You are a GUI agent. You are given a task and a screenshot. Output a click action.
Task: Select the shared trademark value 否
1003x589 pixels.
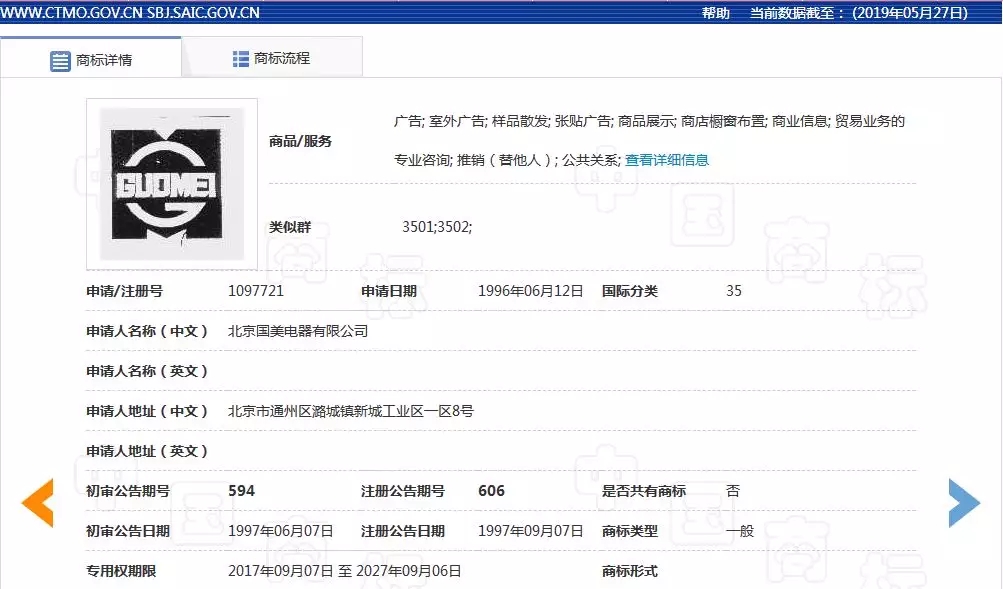(x=733, y=491)
